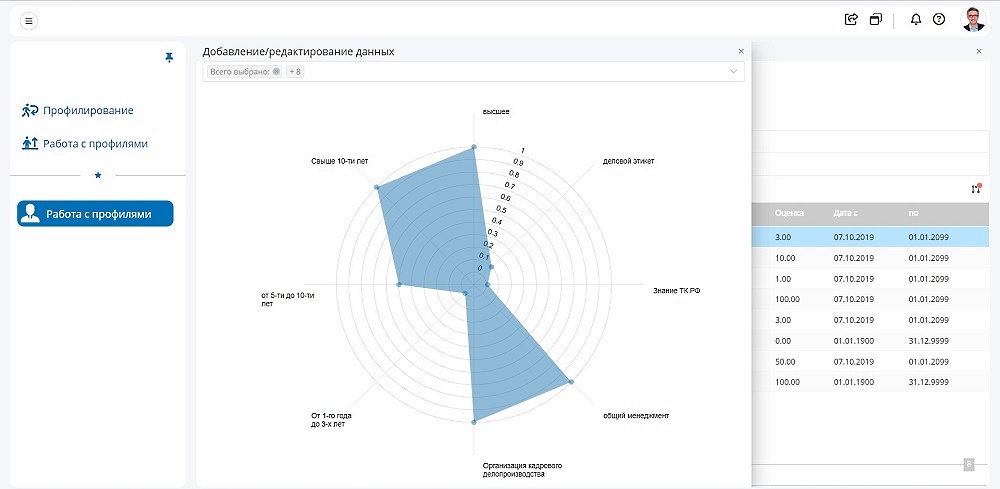The width and height of the screenshot is (1000, 489).
Task: Click the 'высшее' data point on radar chart
Action: pos(474,148)
